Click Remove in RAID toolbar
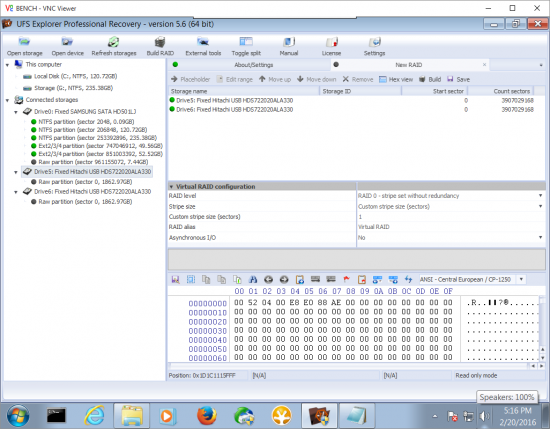The height and width of the screenshot is (429, 550). (x=358, y=79)
